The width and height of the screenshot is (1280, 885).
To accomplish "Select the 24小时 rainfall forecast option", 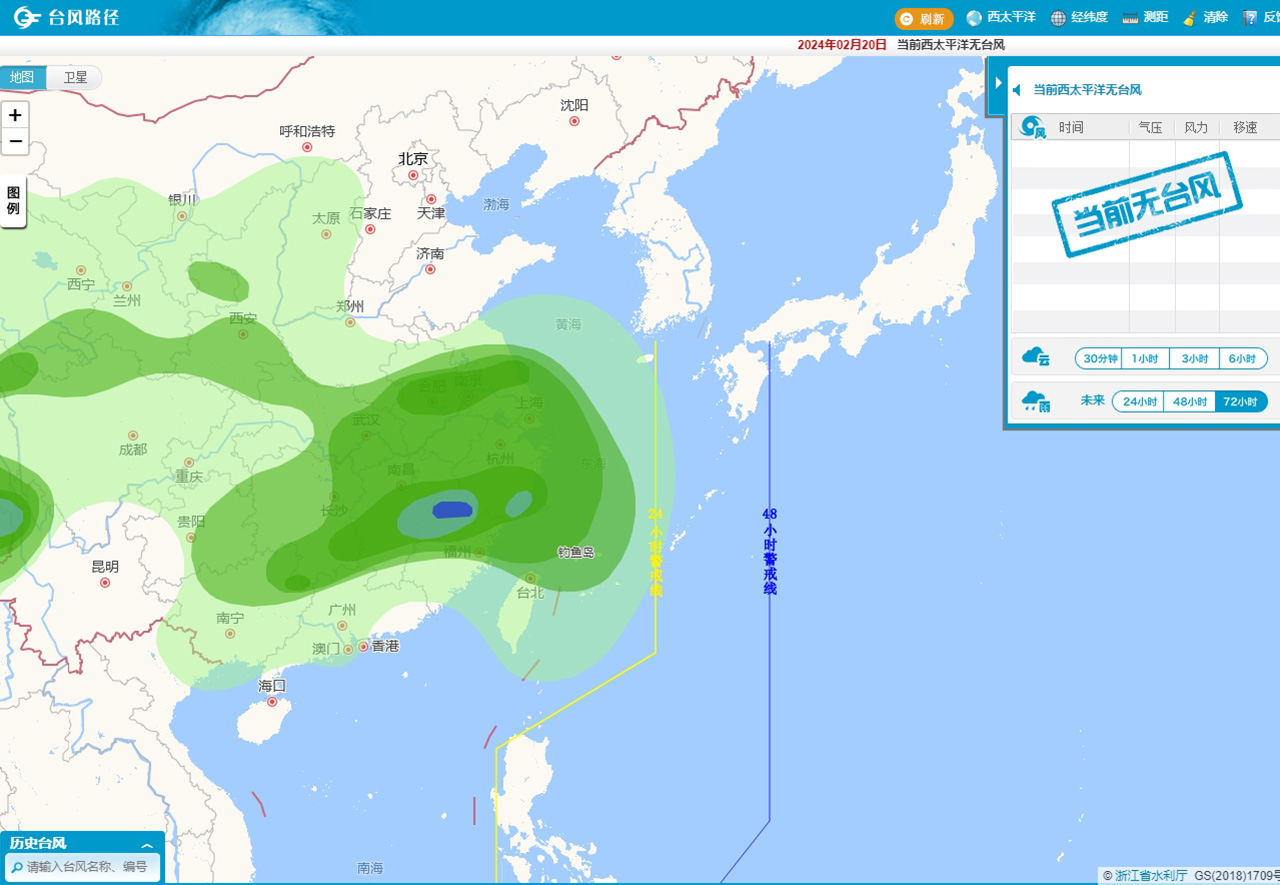I will click(1139, 402).
